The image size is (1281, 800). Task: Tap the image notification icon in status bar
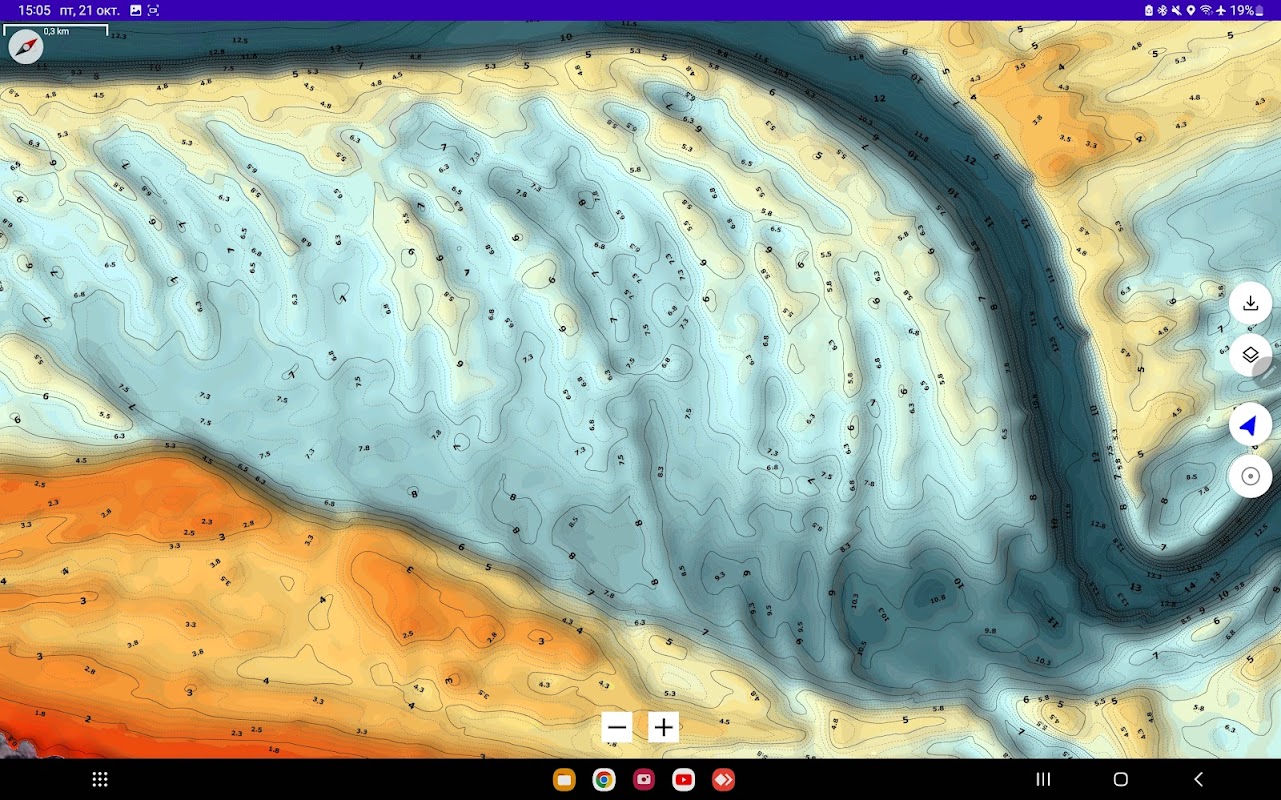click(x=136, y=10)
